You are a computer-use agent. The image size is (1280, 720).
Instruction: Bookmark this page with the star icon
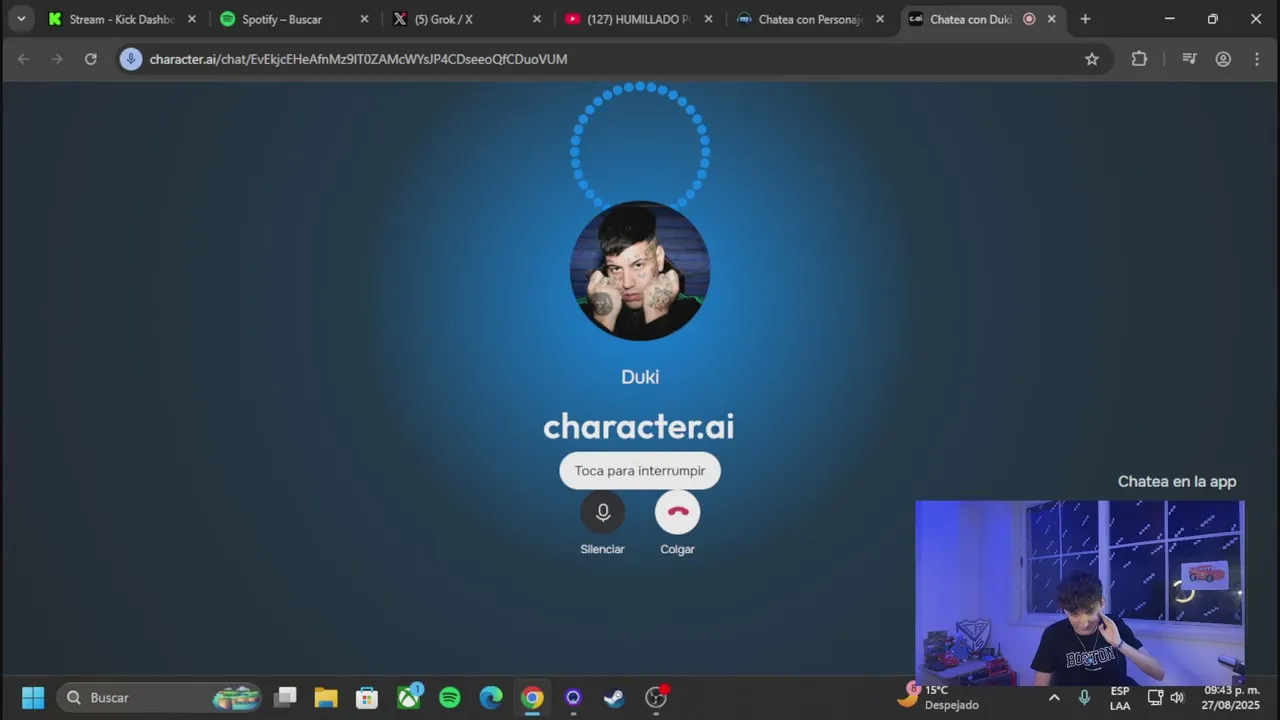[x=1092, y=59]
